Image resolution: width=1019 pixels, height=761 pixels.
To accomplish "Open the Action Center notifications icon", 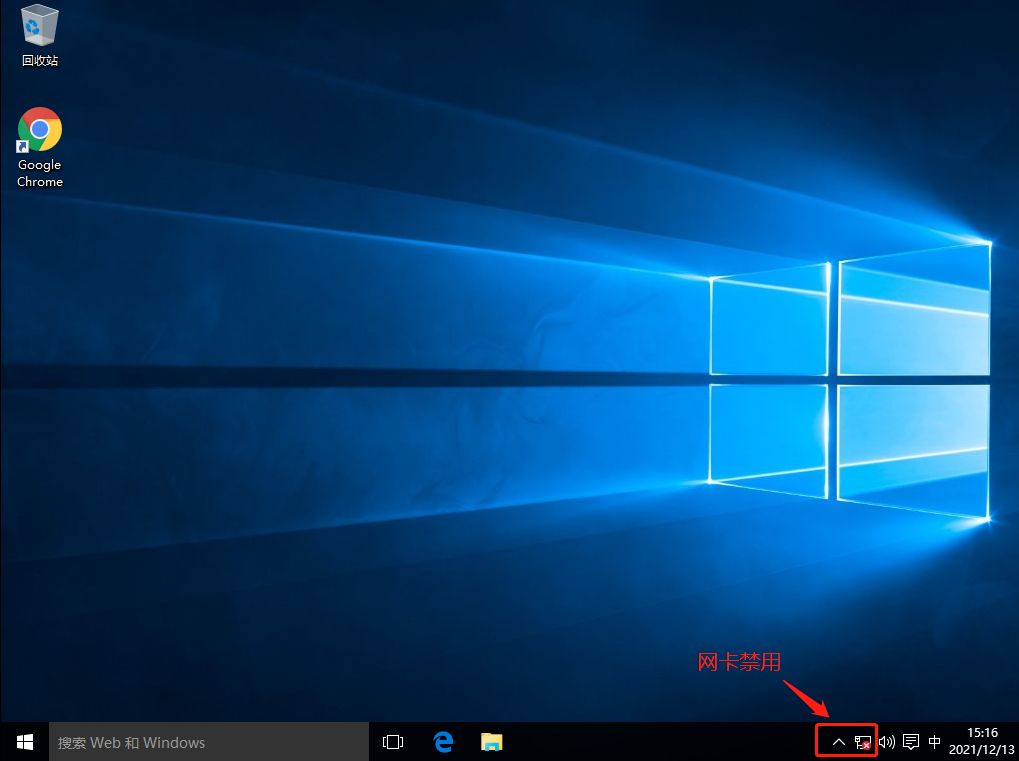I will click(911, 742).
